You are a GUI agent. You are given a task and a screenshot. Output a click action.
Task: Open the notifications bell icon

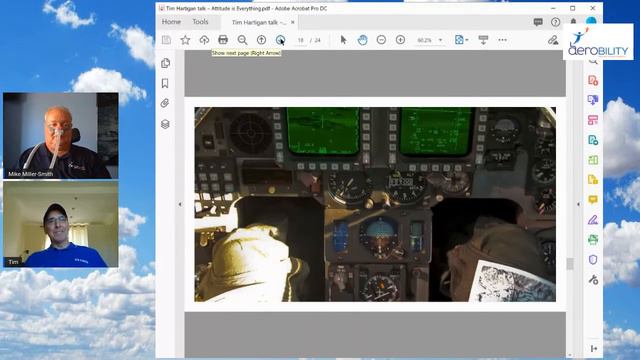click(x=573, y=21)
